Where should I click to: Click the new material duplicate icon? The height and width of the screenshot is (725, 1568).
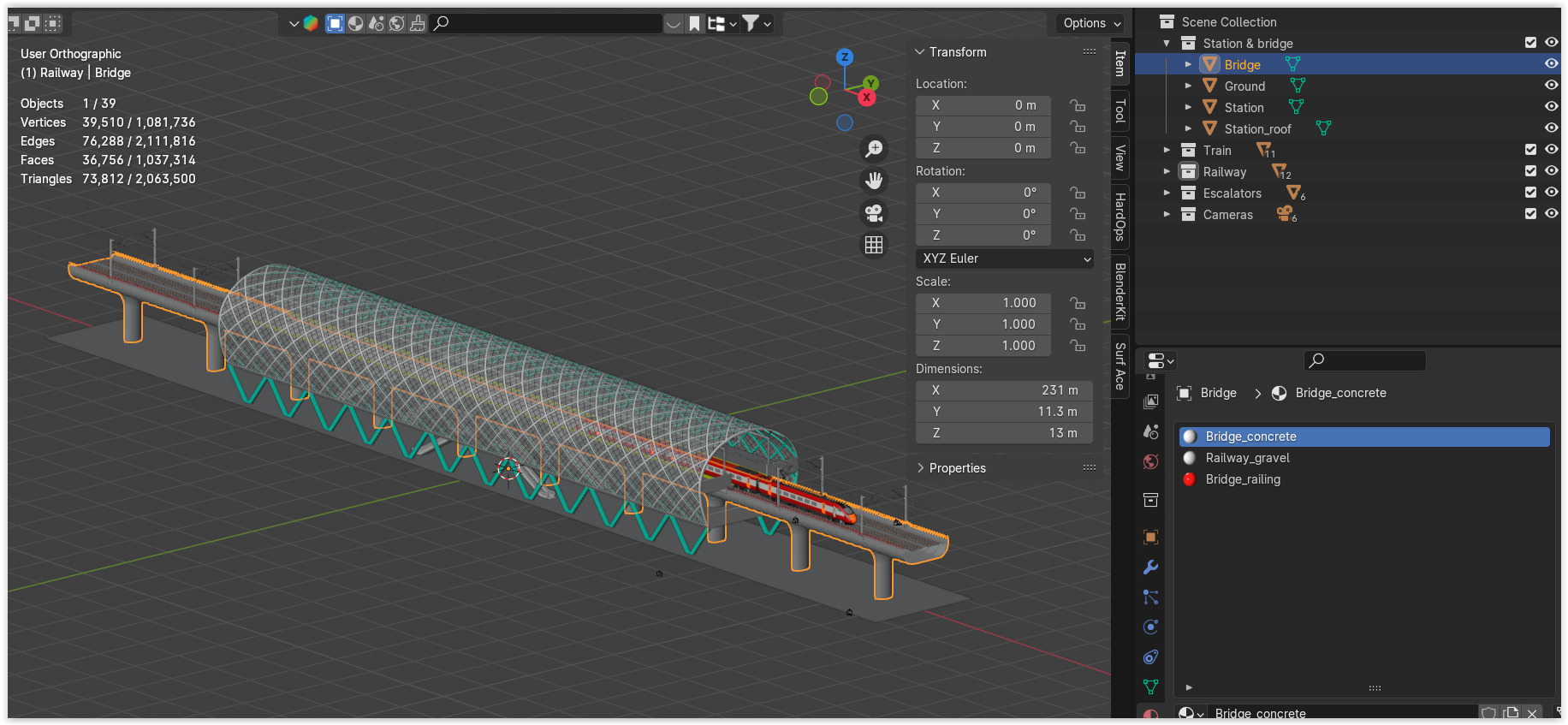click(x=1511, y=713)
